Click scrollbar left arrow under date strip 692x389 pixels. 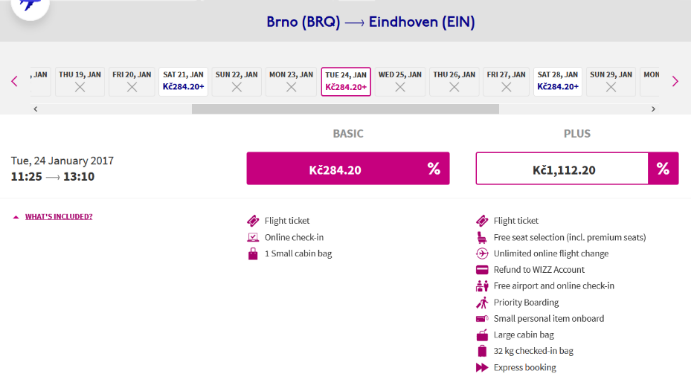point(36,109)
